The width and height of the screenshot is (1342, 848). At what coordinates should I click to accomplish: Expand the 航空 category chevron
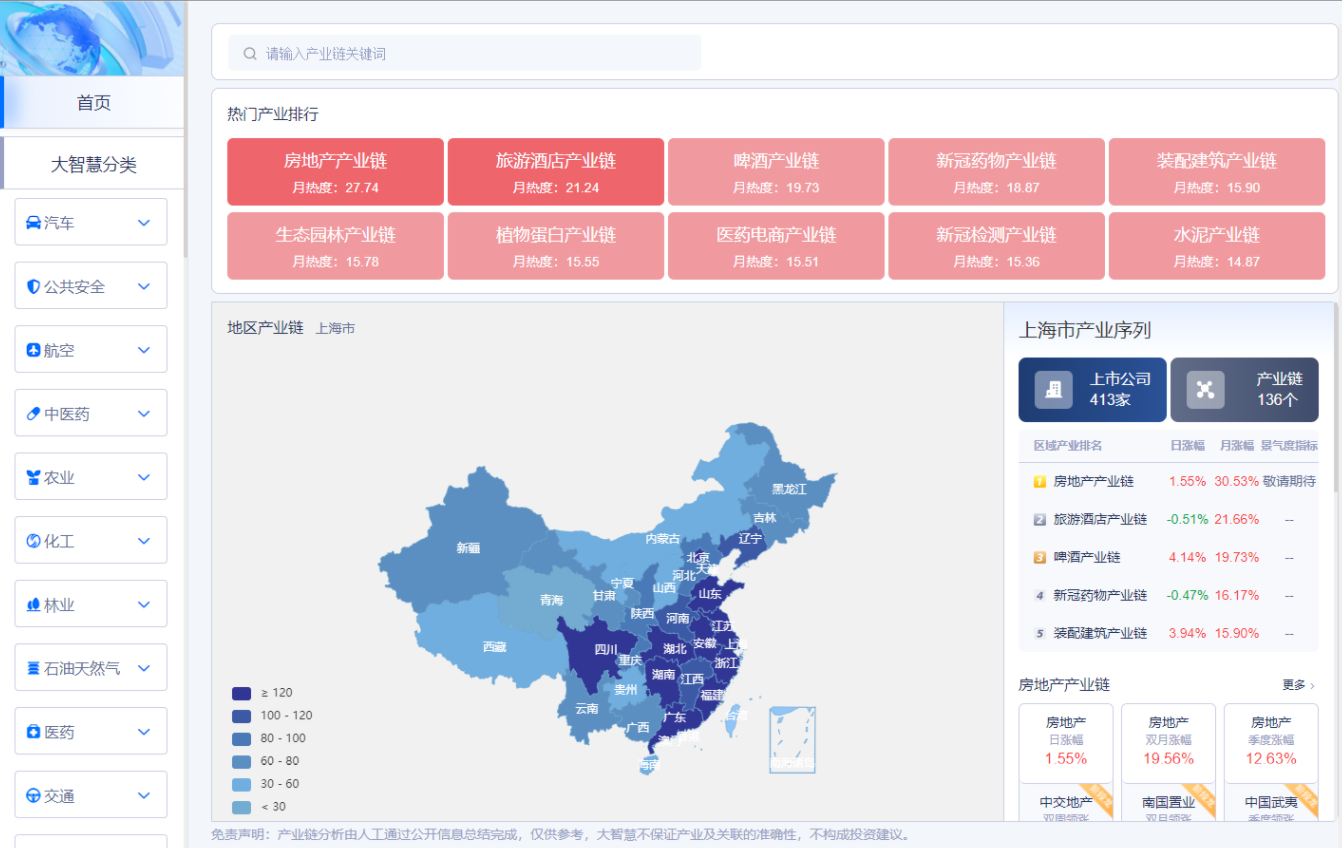click(x=144, y=350)
